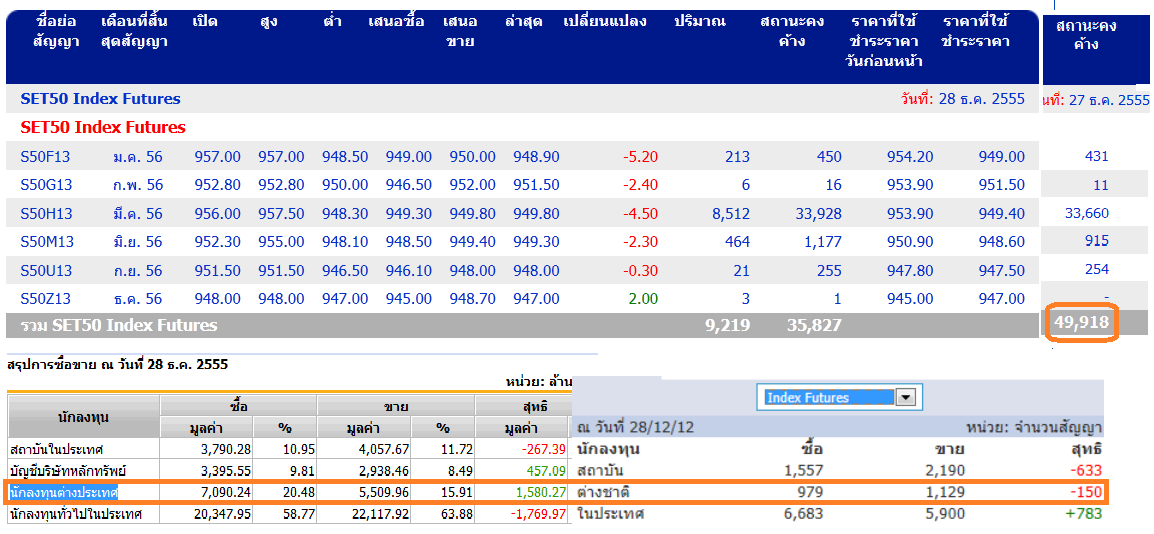Click the S50U13 contract symbol

(x=46, y=271)
